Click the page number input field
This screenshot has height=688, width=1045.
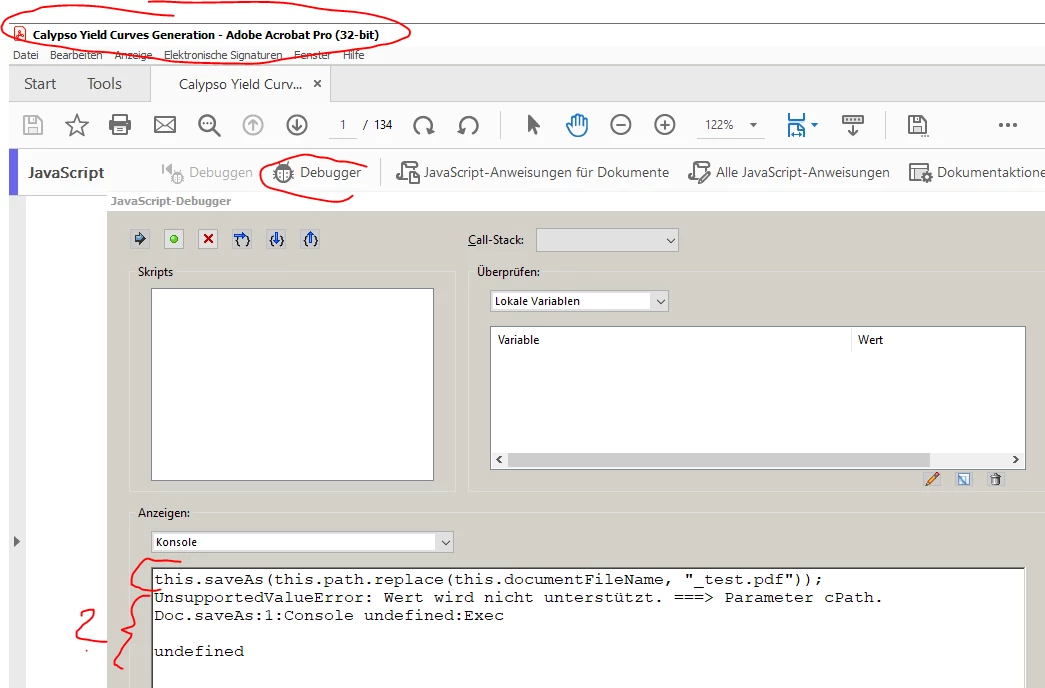pos(343,125)
